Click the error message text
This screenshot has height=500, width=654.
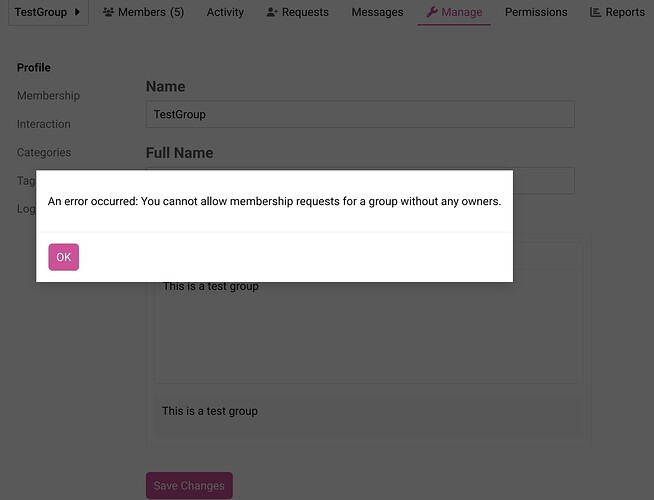pyautogui.click(x=274, y=201)
